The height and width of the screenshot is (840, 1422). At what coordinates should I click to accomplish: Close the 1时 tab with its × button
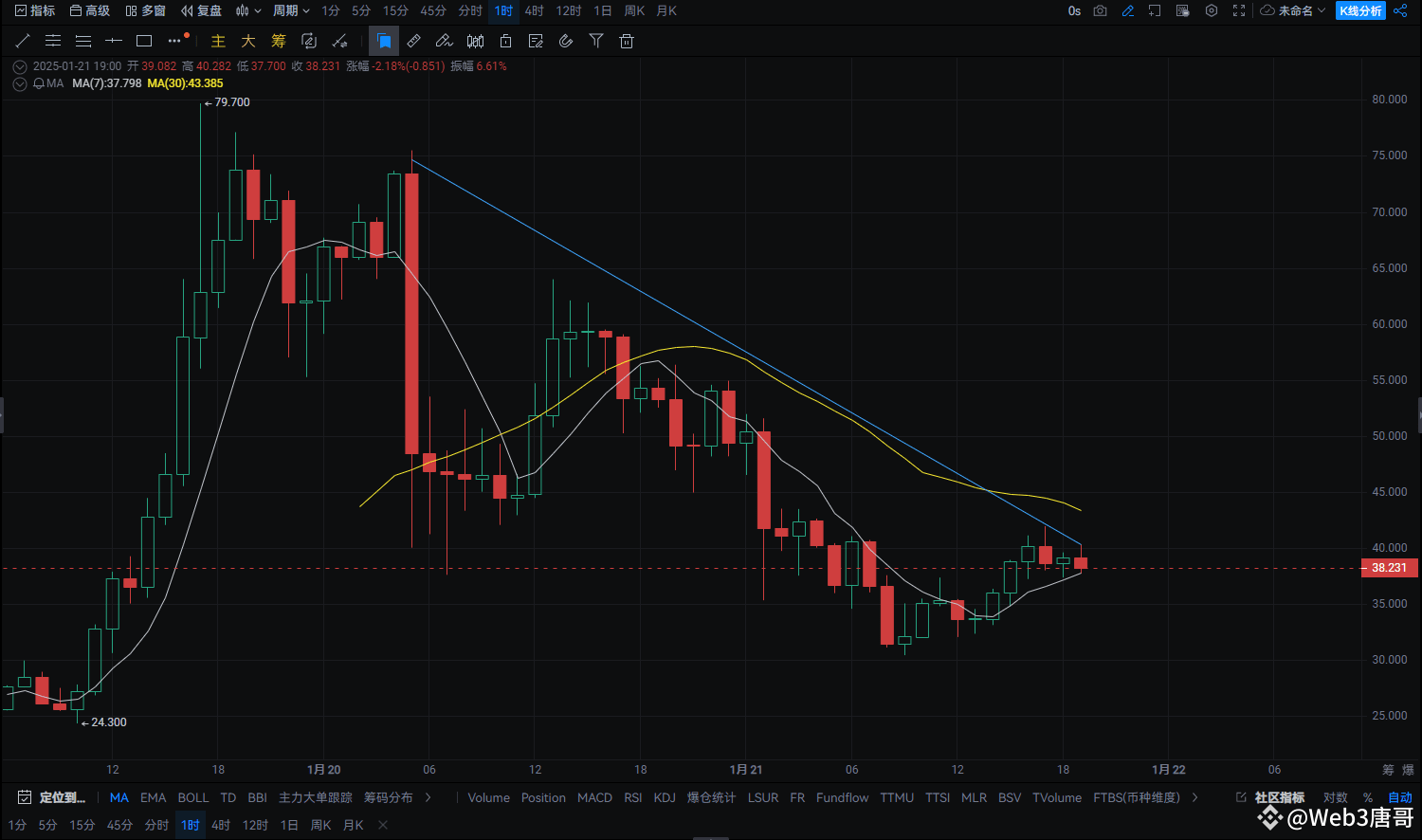[x=382, y=825]
